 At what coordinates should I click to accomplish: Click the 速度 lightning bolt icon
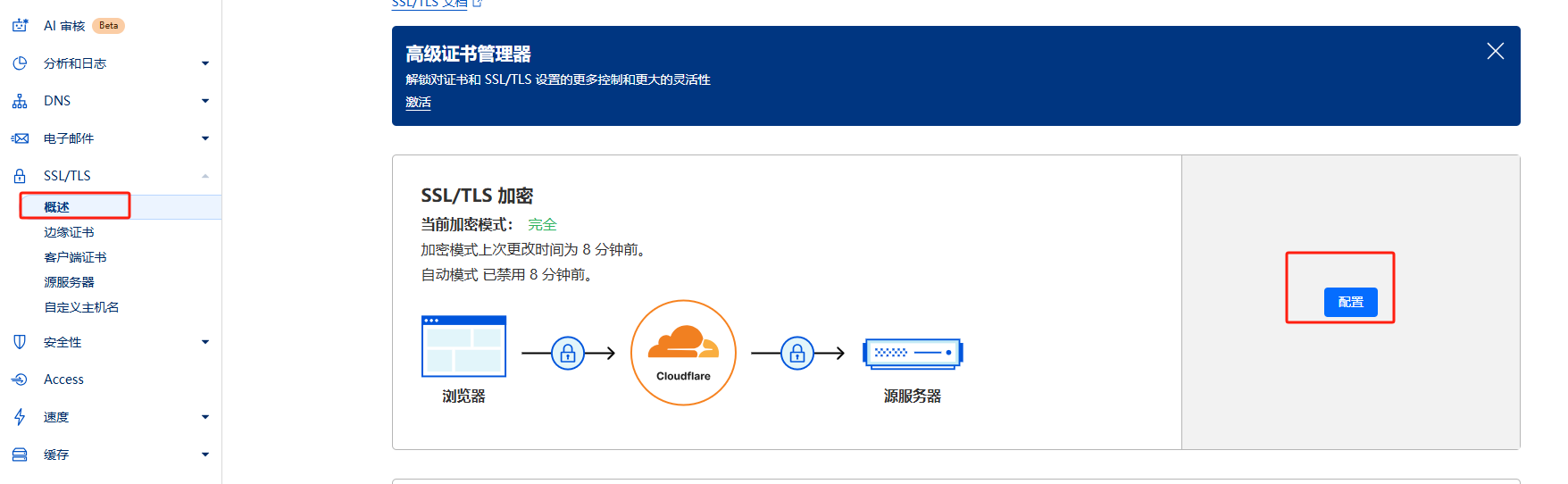[20, 417]
